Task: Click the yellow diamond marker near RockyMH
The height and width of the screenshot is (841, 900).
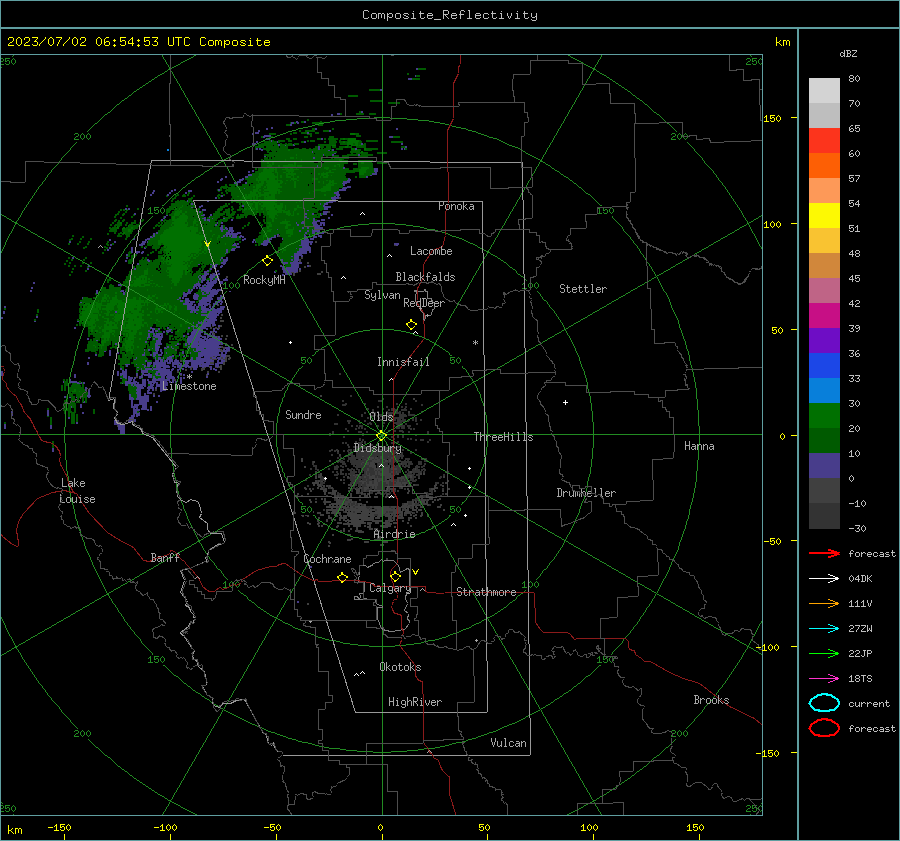Action: 267,261
